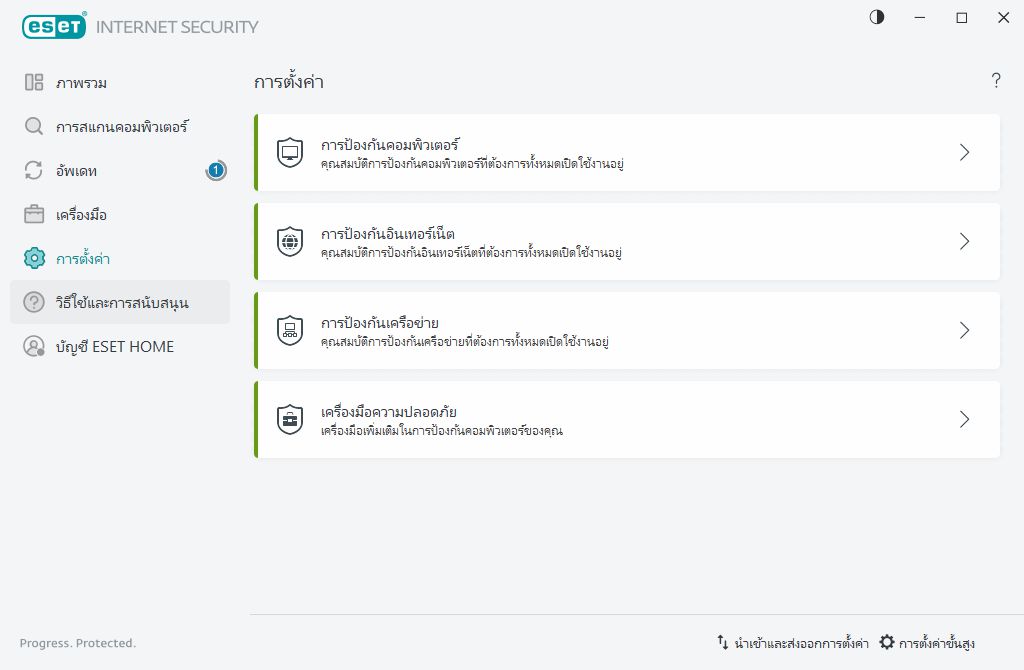Toggle the dark/light contrast mode button
This screenshot has height=670, width=1024.
pos(877,18)
